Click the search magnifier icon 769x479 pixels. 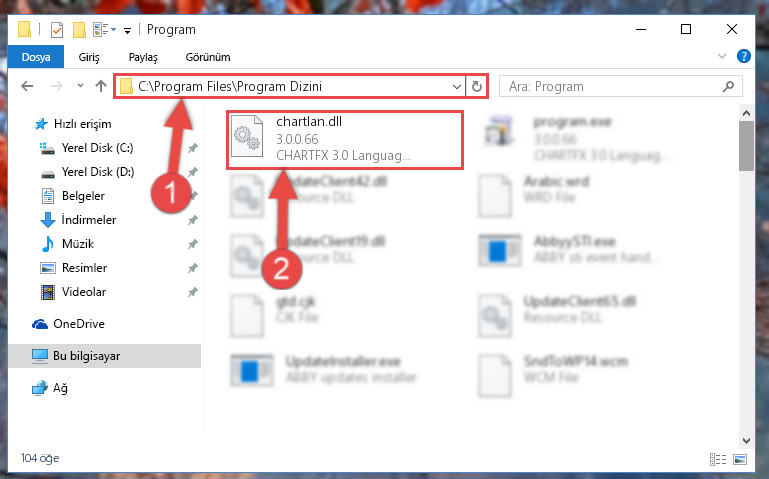pyautogui.click(x=728, y=87)
